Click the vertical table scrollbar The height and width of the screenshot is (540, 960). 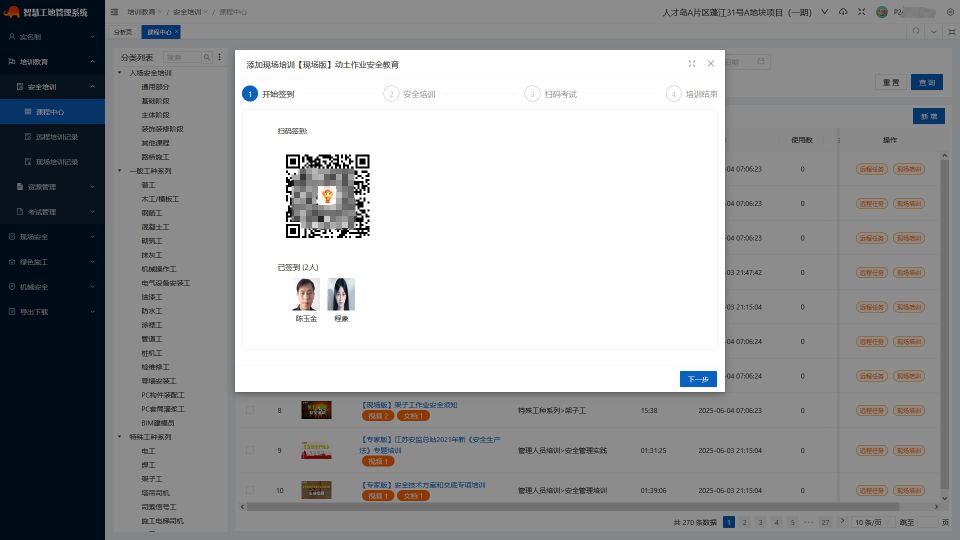click(x=945, y=324)
